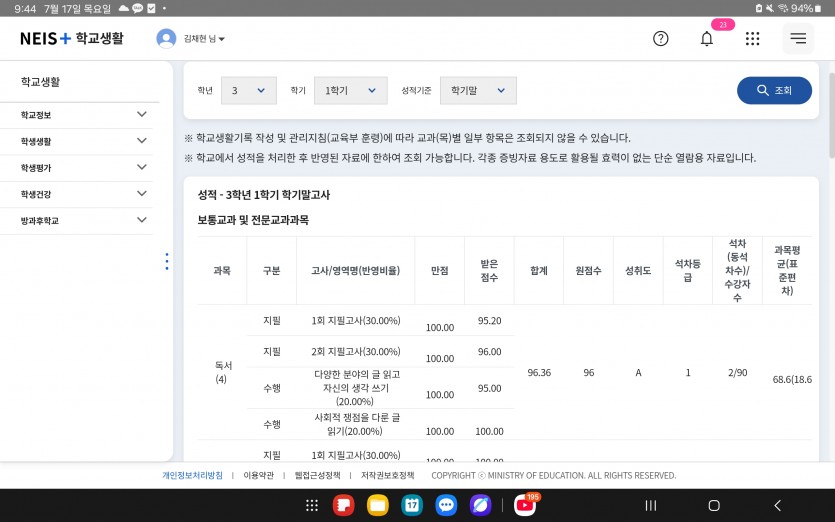Open the purple browser app in taskbar

(x=480, y=505)
